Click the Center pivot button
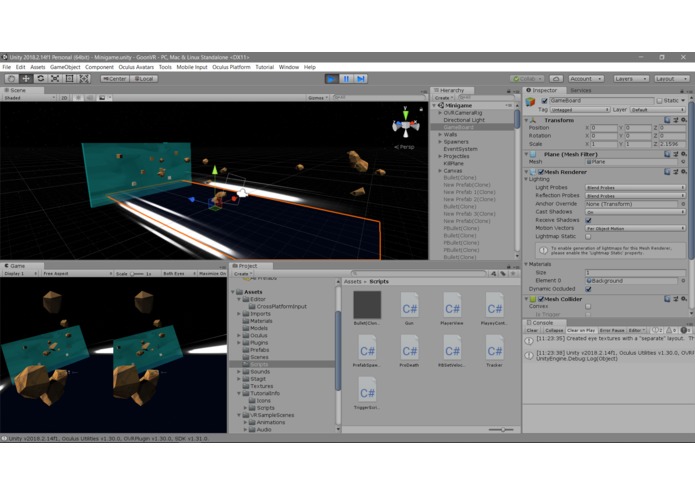695x494 pixels. [115, 79]
